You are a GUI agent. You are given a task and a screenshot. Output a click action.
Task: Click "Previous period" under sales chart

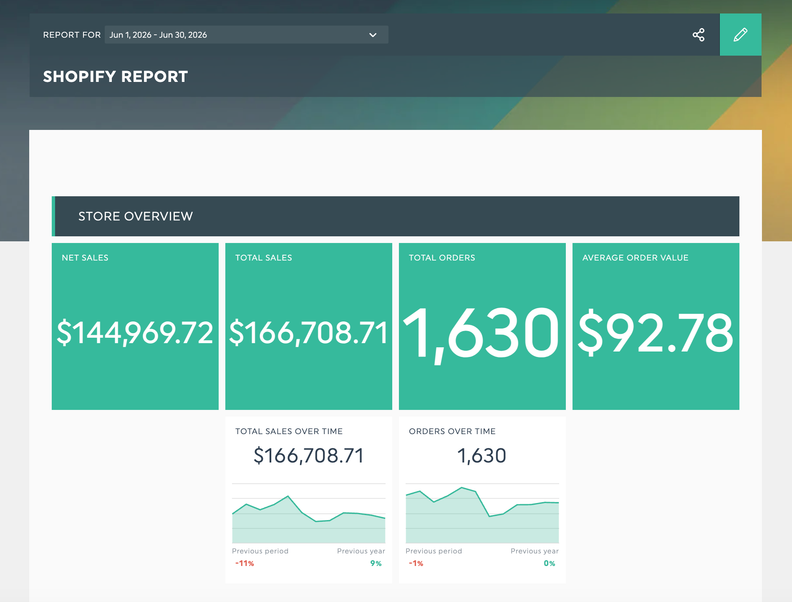[260, 551]
